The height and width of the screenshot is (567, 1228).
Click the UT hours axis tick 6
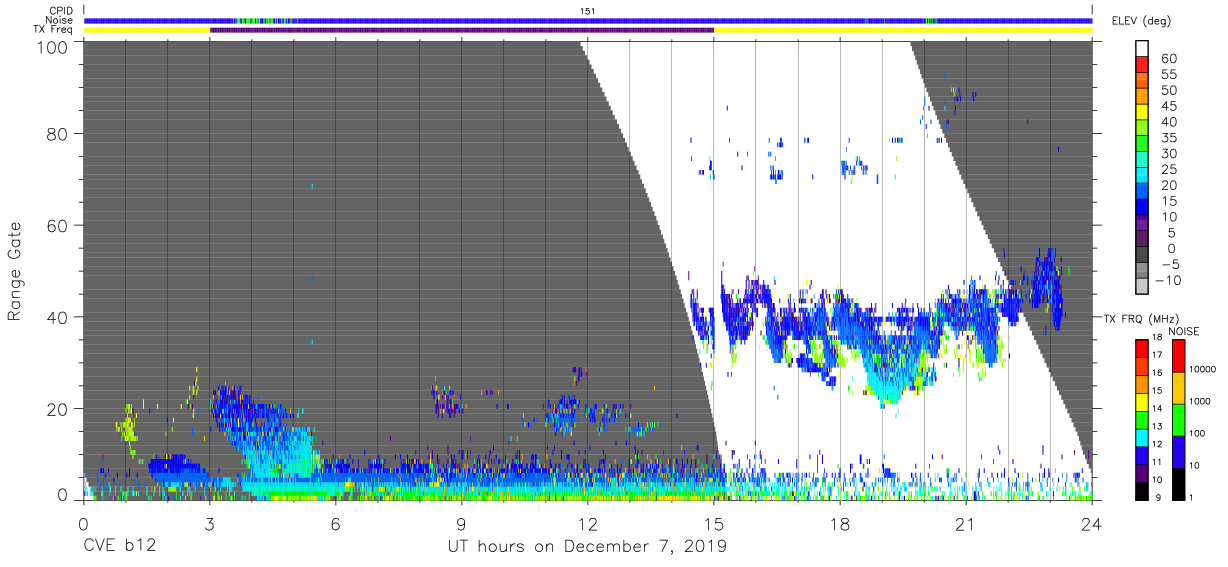click(x=335, y=524)
